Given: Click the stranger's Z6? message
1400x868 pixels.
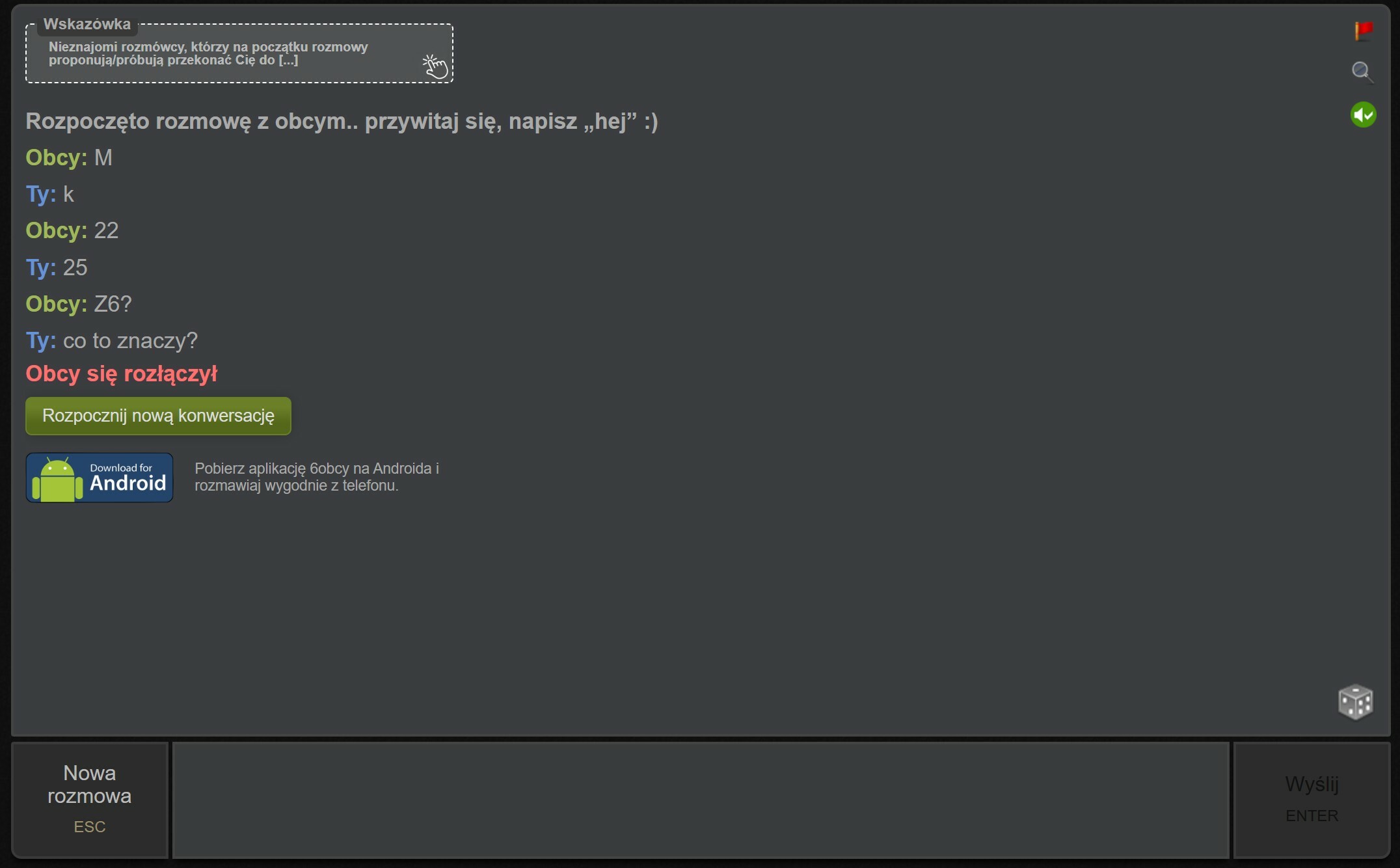Looking at the screenshot, I should coord(113,304).
